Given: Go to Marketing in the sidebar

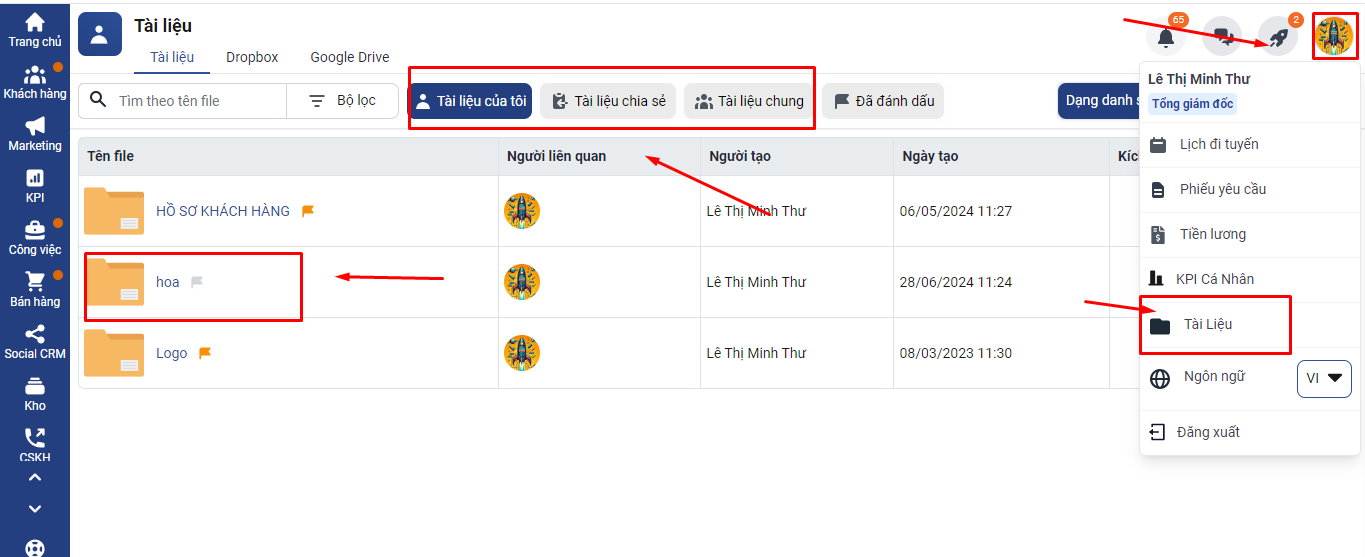Looking at the screenshot, I should click(35, 134).
